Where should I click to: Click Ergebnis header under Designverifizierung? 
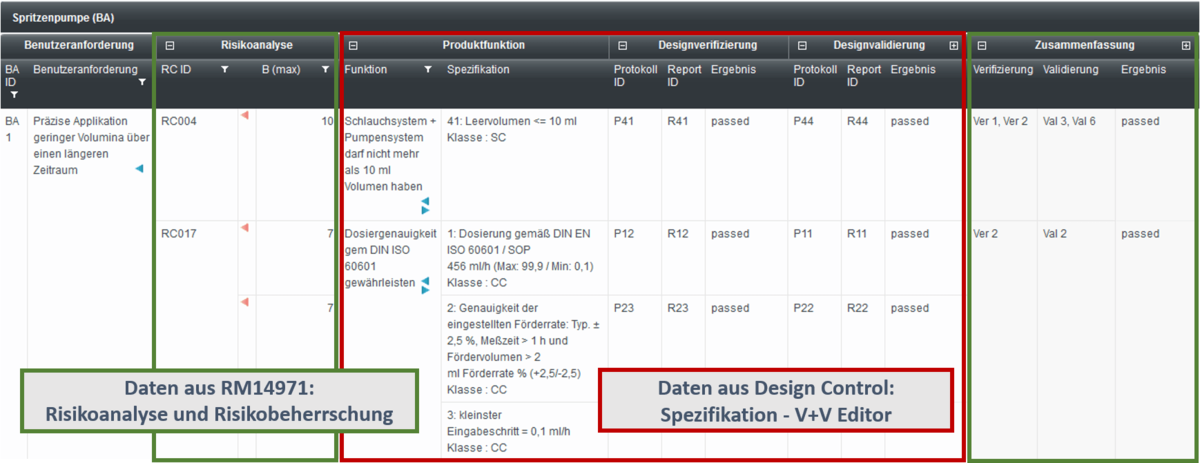[x=733, y=70]
